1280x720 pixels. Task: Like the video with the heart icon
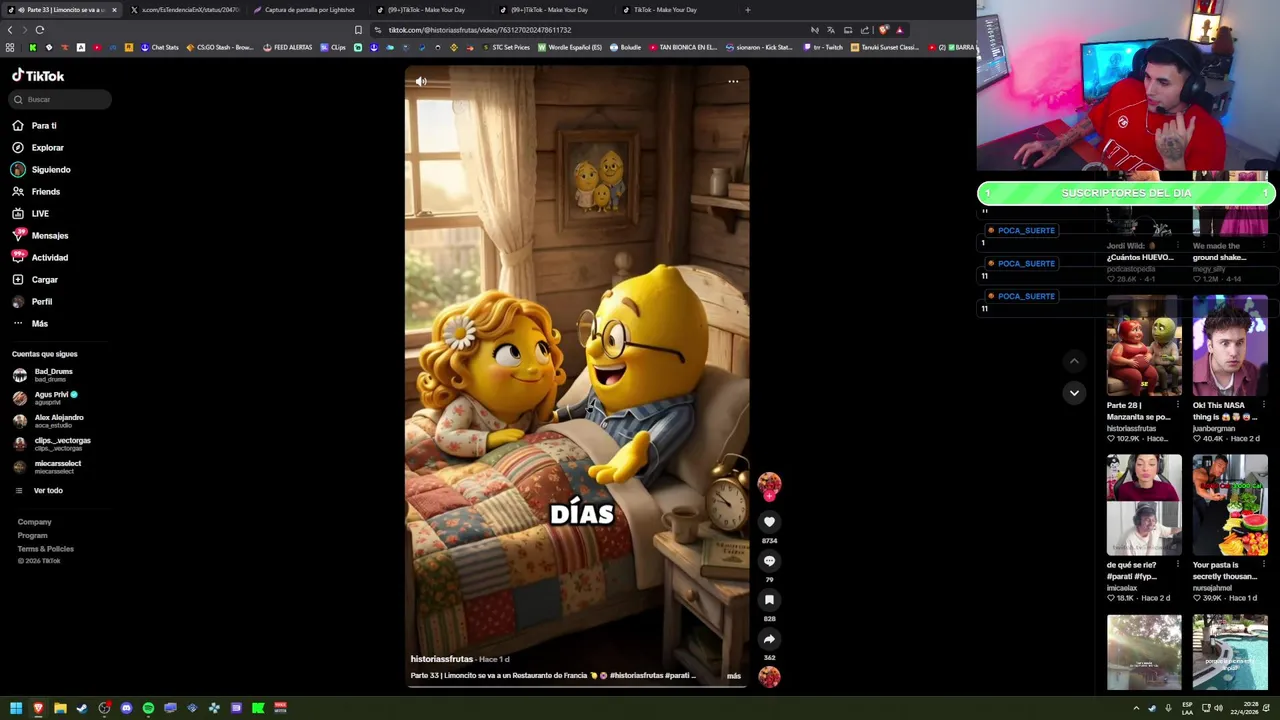click(769, 522)
